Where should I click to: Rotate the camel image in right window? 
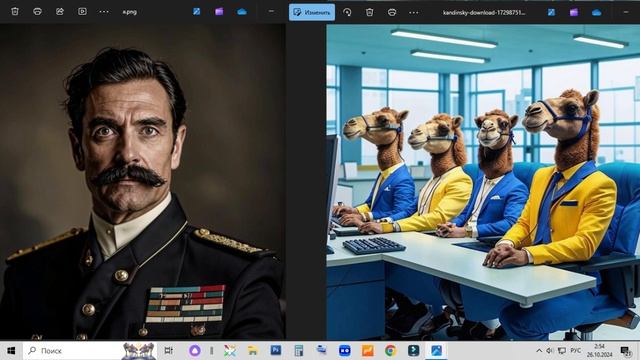click(347, 12)
